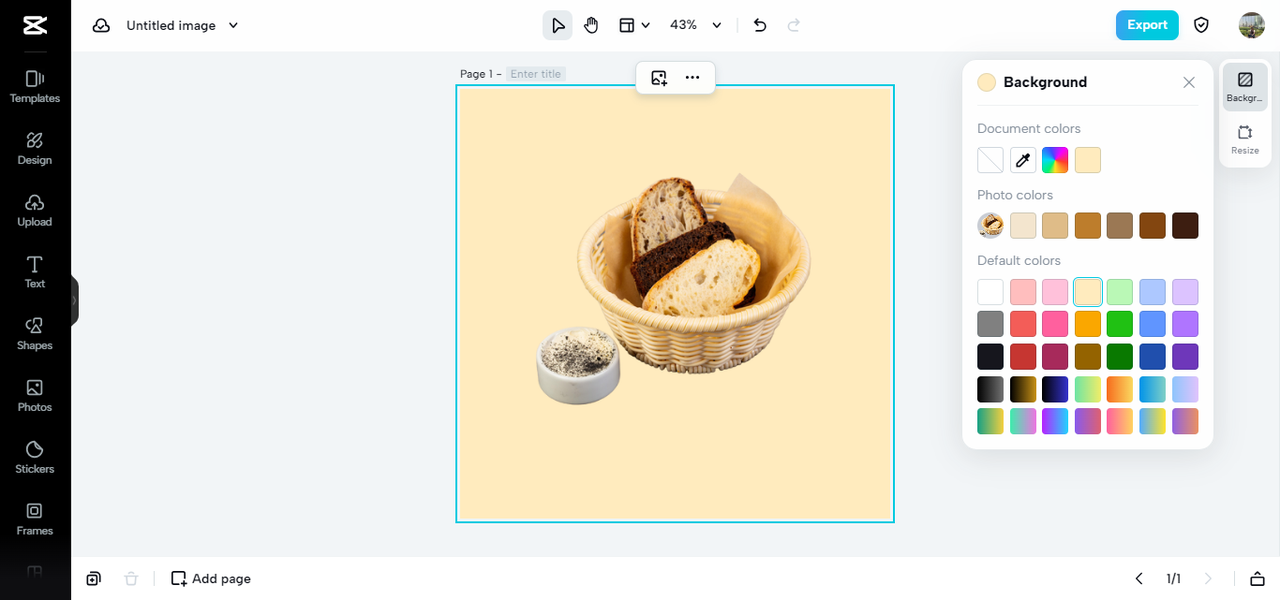Image resolution: width=1280 pixels, height=600 pixels.
Task: Open the Stickers panel
Action: tap(35, 457)
